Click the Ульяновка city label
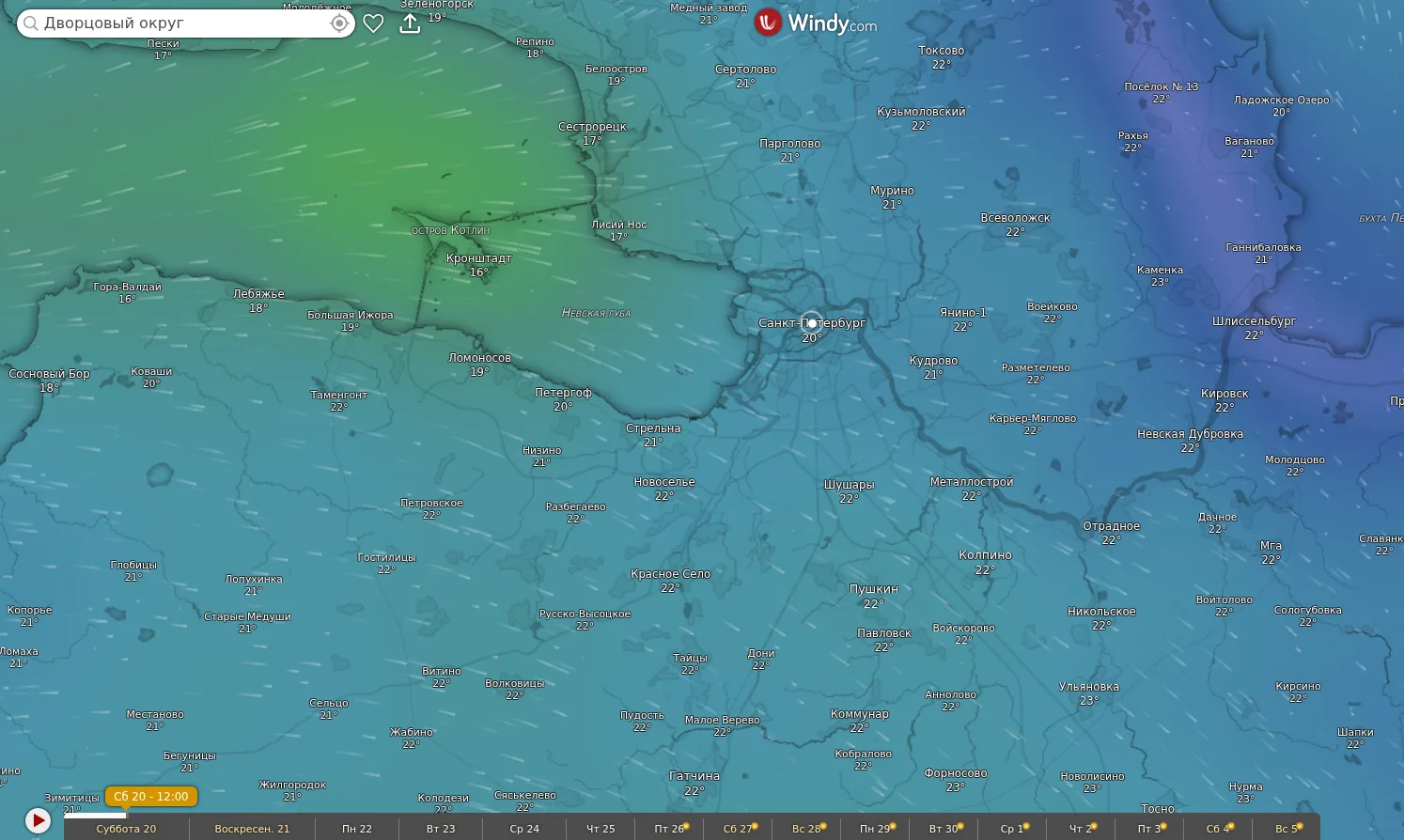The width and height of the screenshot is (1404, 840). tap(1089, 687)
